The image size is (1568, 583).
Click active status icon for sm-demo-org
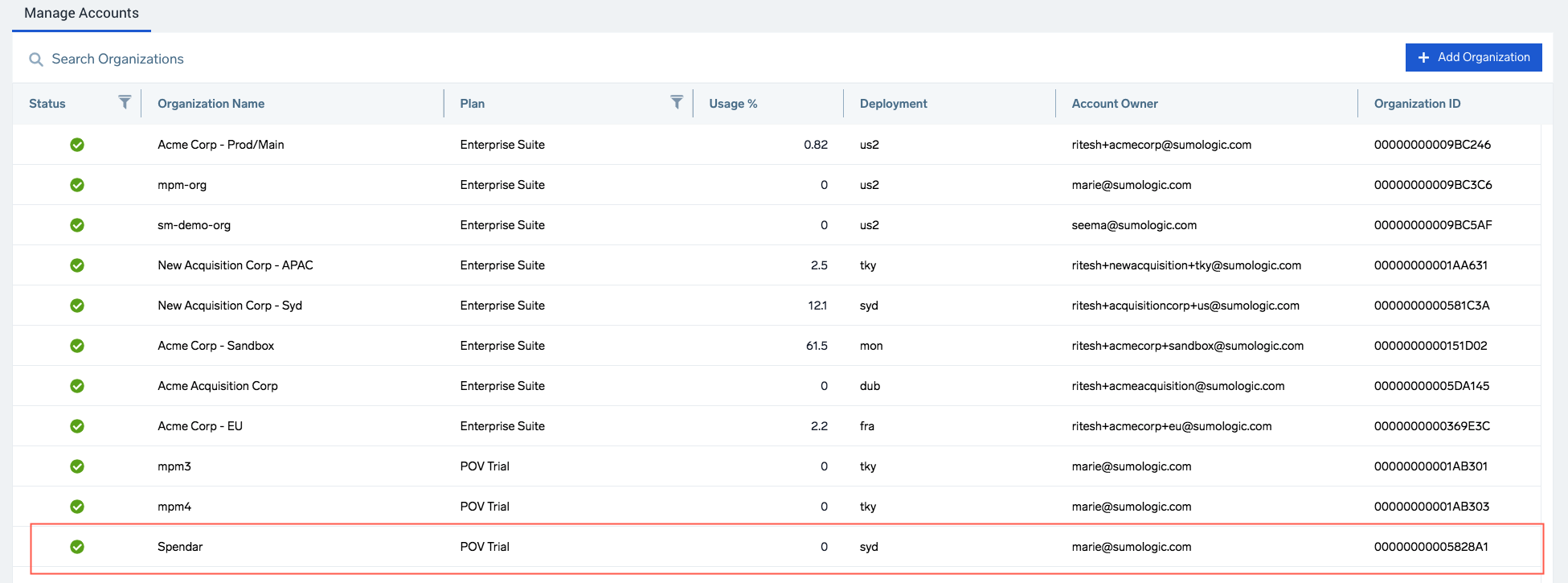77,225
